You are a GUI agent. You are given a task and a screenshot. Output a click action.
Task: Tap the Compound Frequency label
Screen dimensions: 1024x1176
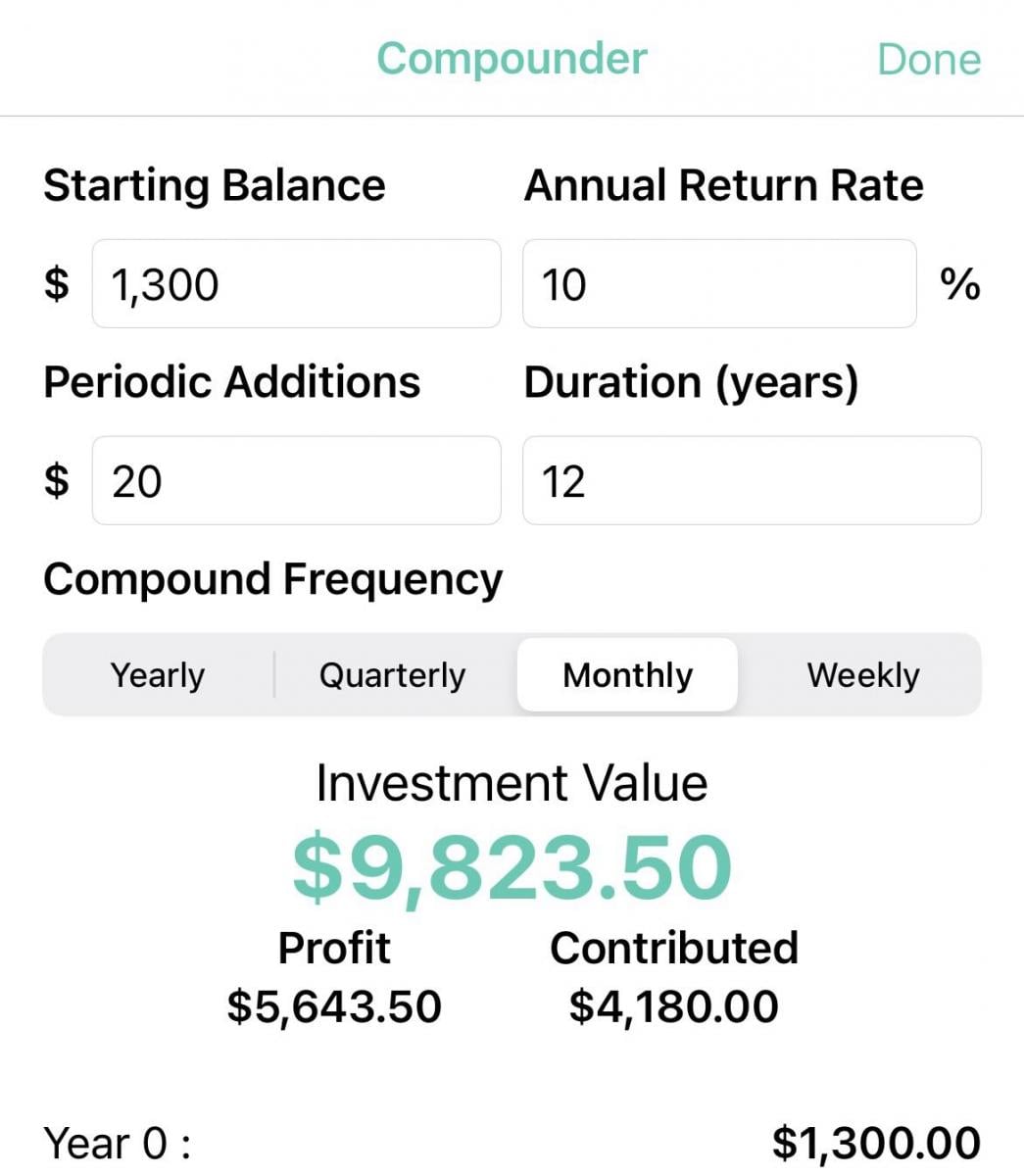272,579
